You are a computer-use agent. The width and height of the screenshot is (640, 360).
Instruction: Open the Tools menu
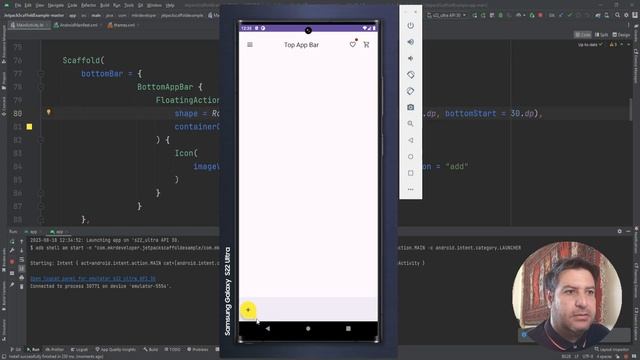(129, 5)
